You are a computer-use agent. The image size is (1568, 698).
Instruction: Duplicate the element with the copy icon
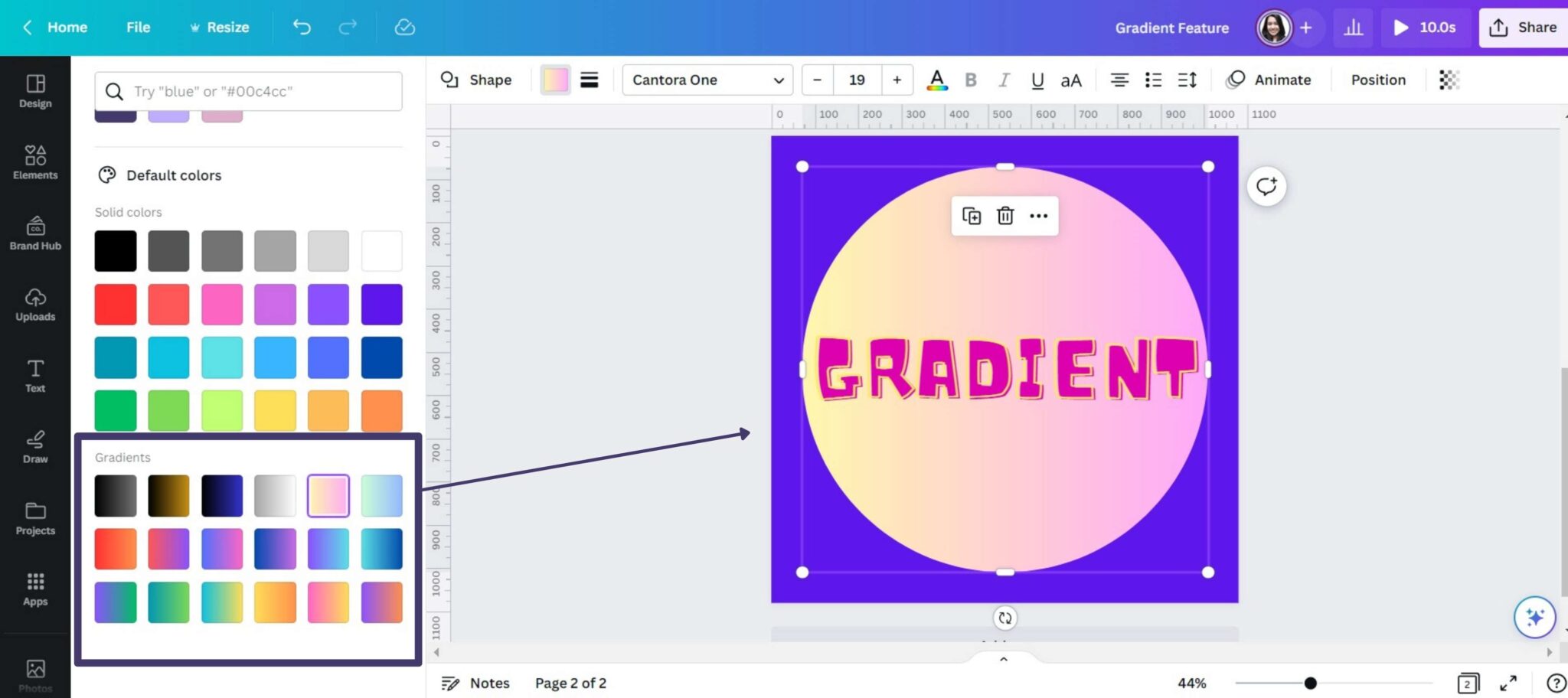coord(972,216)
